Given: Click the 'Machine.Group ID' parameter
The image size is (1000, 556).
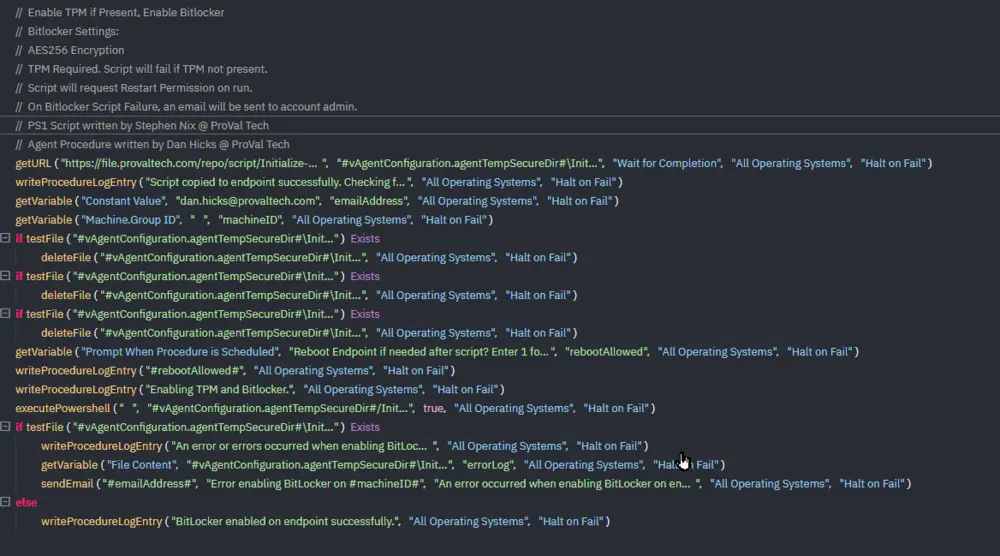Looking at the screenshot, I should [x=131, y=219].
